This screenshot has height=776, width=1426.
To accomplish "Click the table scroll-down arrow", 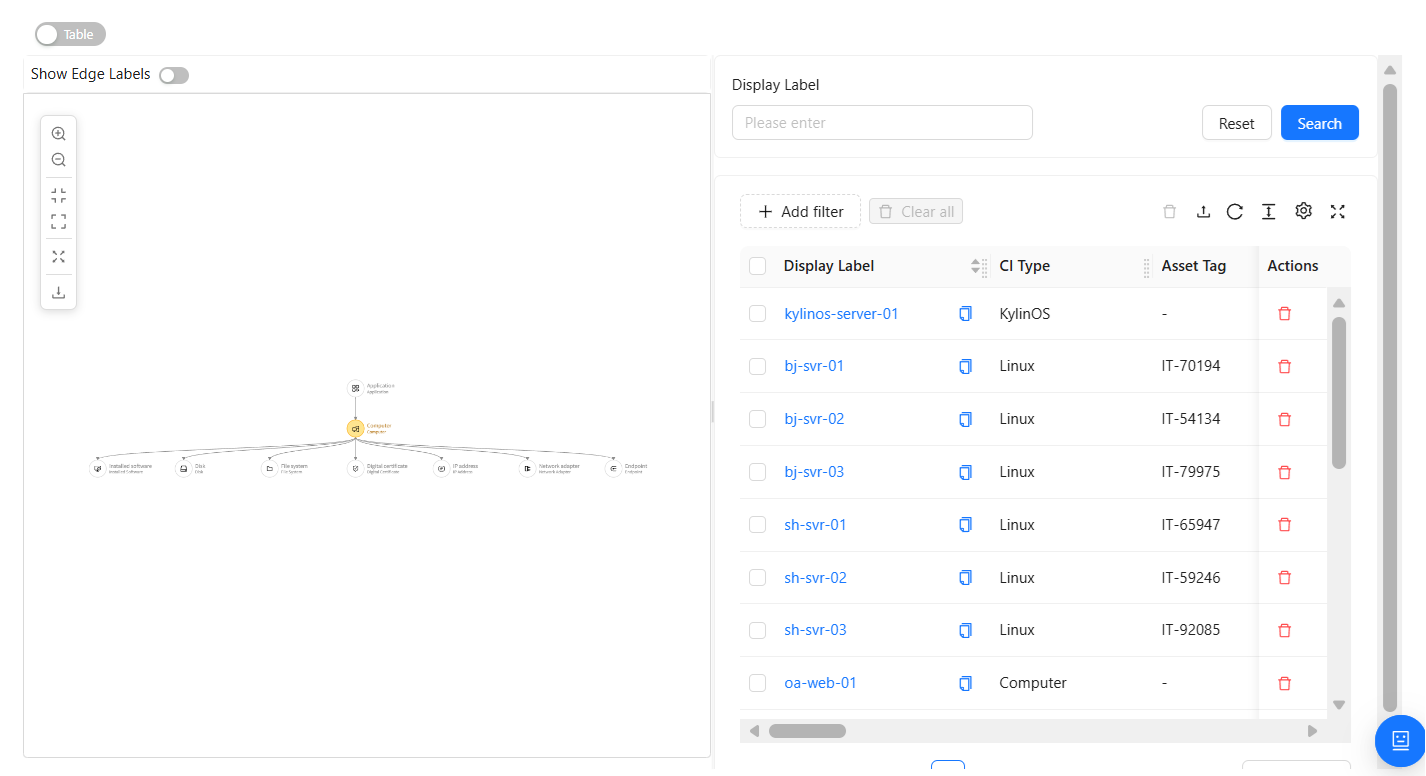I will click(x=1339, y=704).
